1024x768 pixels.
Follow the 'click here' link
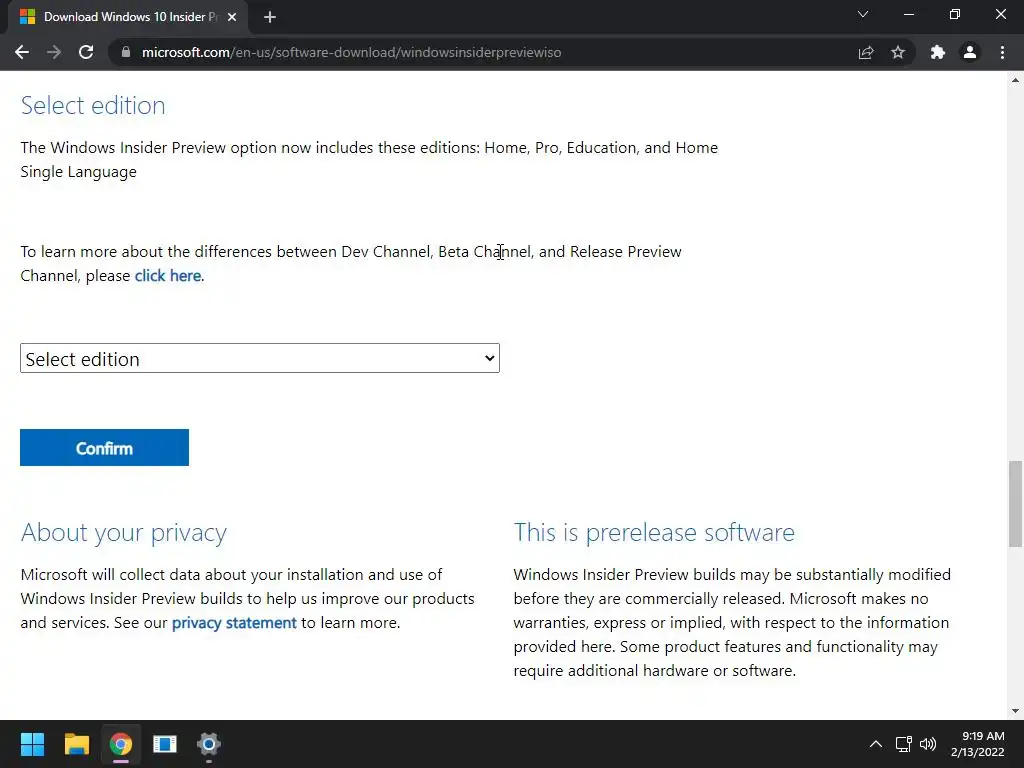click(x=168, y=276)
